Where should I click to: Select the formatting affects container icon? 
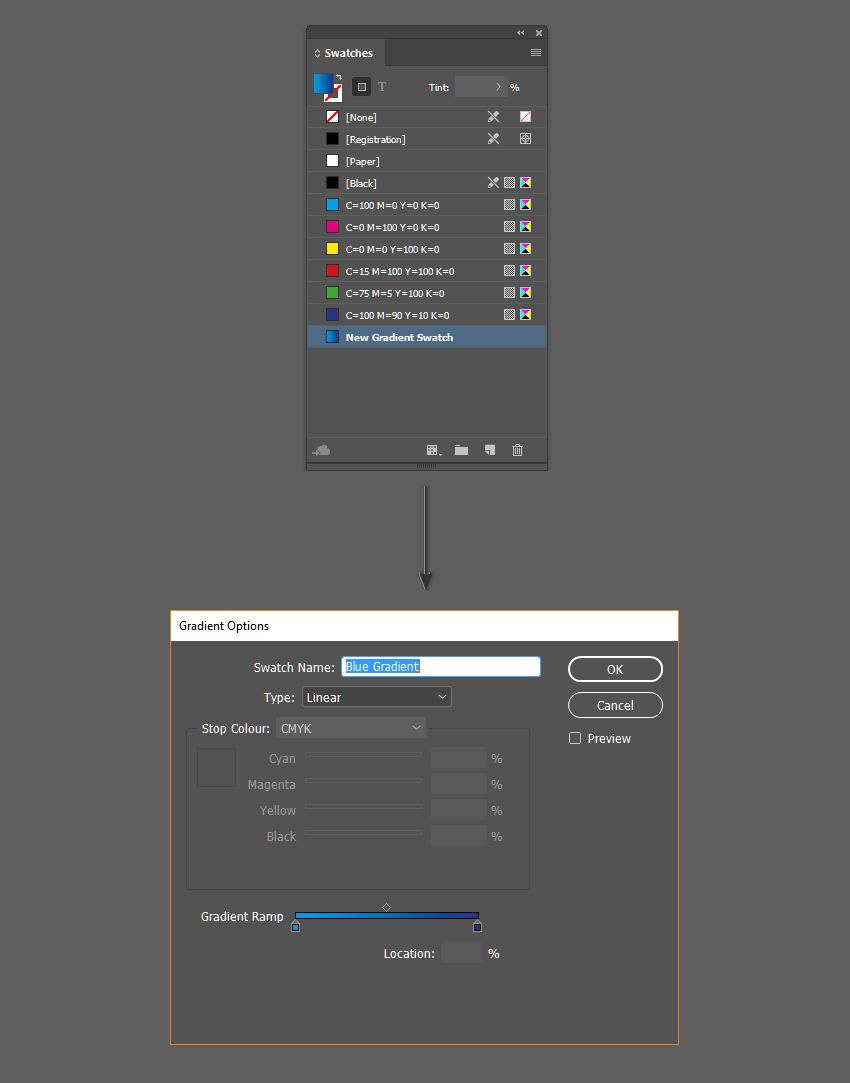(x=361, y=87)
